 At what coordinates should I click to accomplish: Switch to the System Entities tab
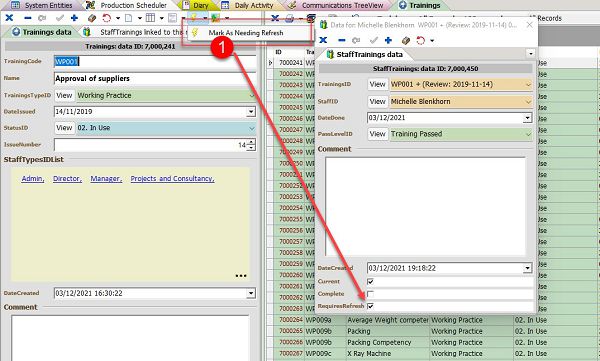(42, 5)
